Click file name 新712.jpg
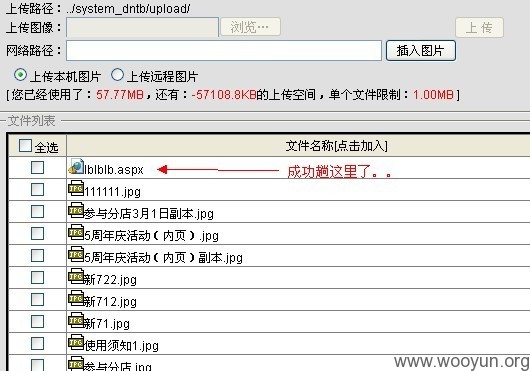The image size is (530, 371). click(110, 302)
